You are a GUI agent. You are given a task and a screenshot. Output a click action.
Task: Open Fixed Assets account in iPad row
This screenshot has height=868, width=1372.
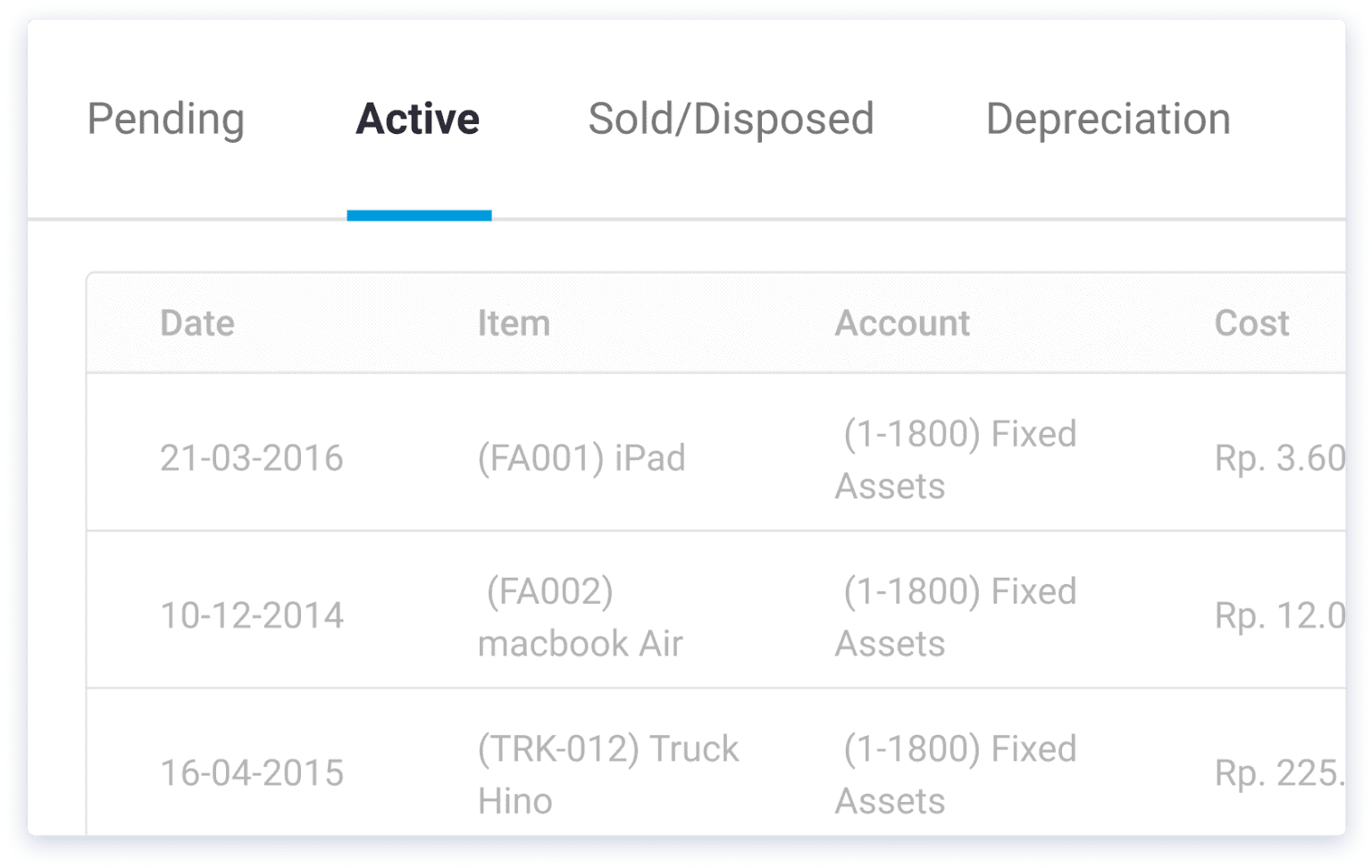(x=956, y=459)
